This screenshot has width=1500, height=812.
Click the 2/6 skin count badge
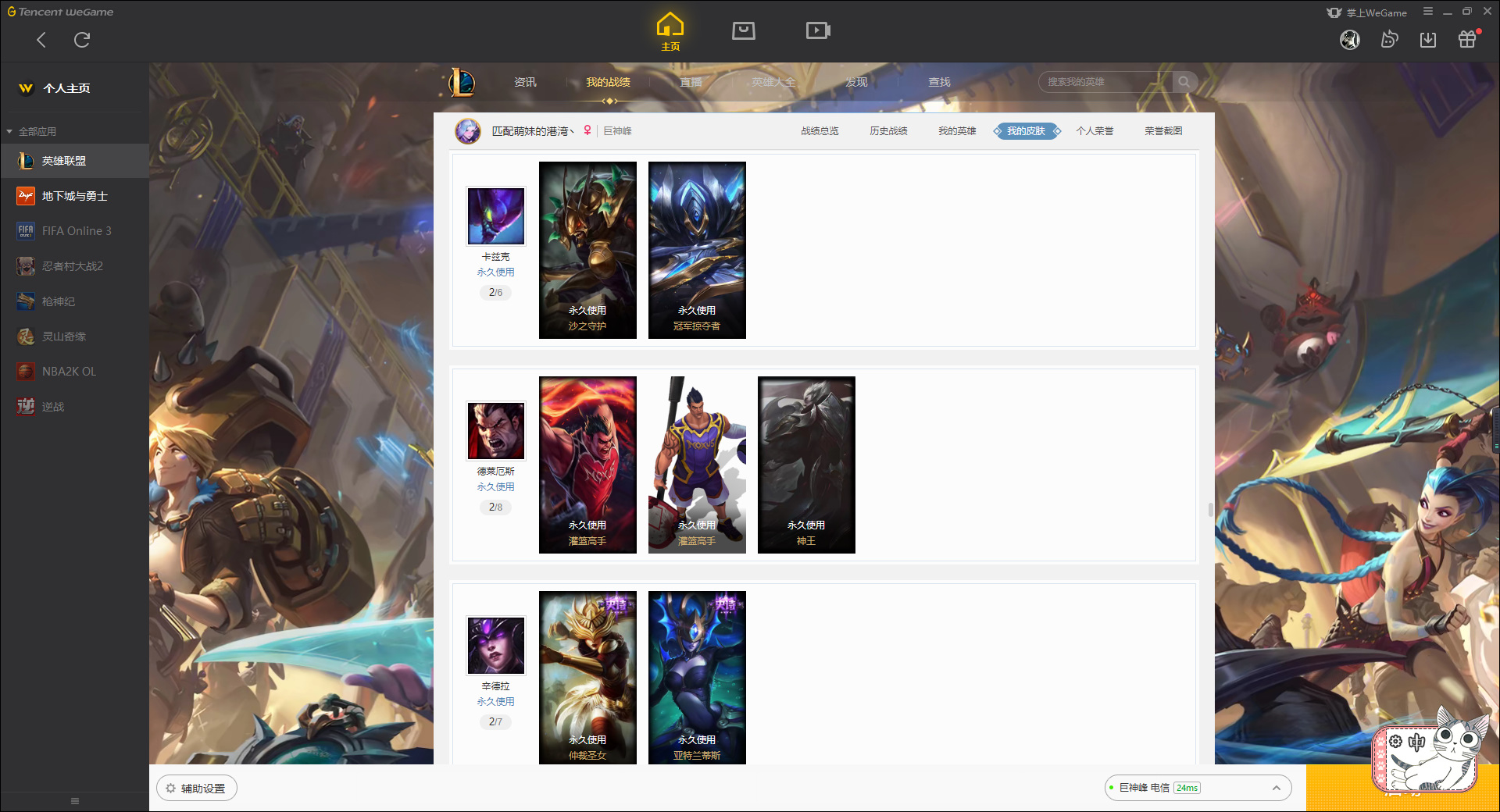[x=495, y=293]
